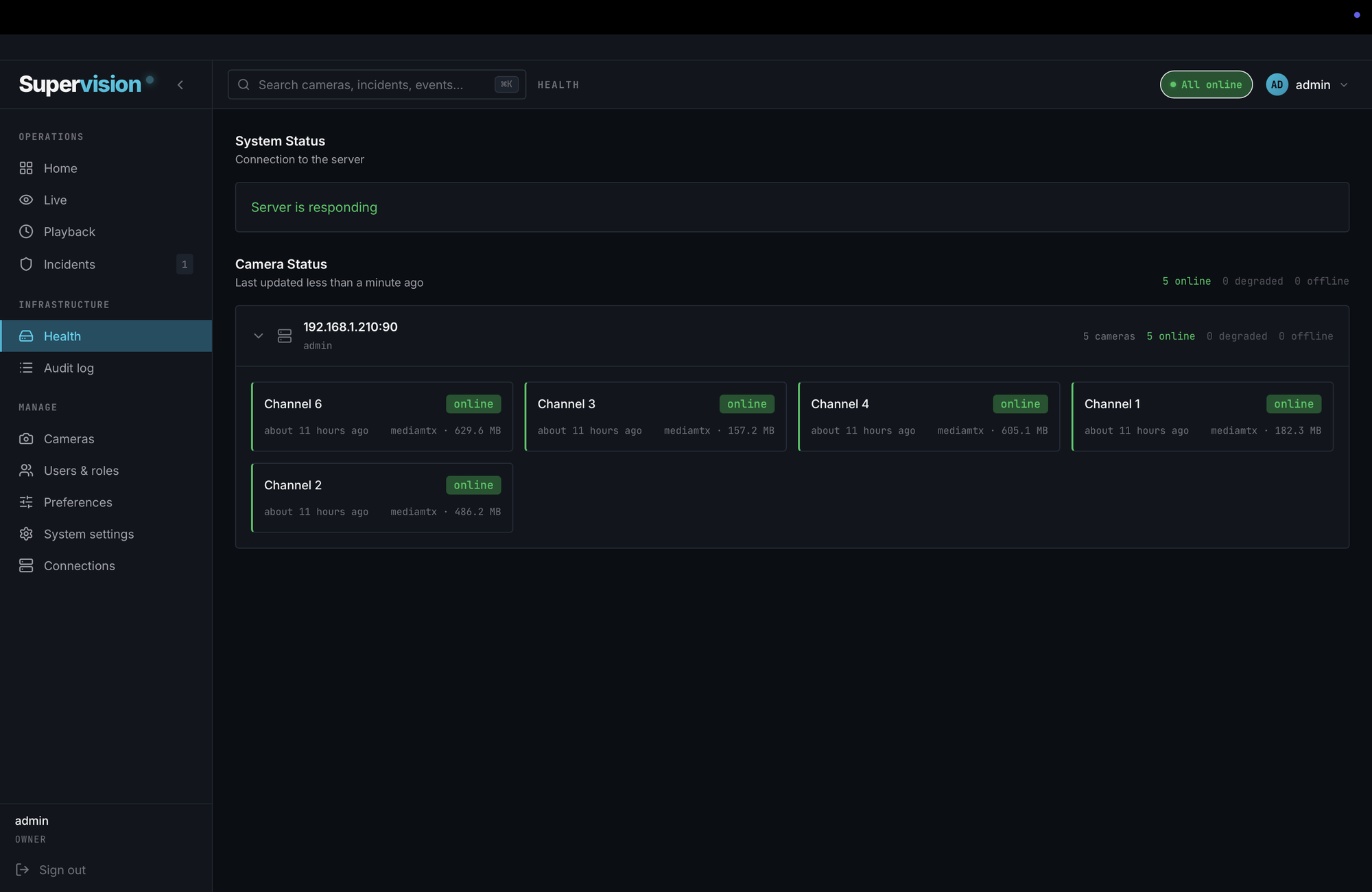Viewport: 1372px width, 892px height.
Task: Click the Audit log list icon
Action: click(26, 368)
